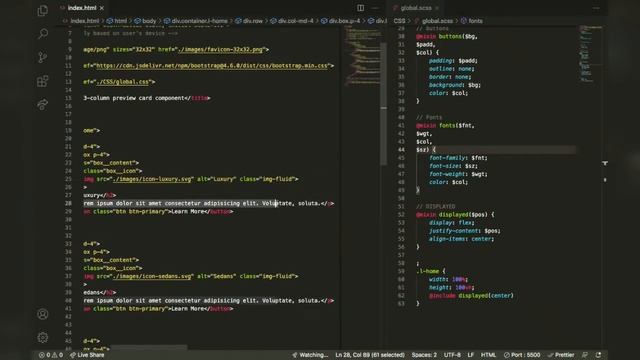Click the Watching... Sass status item
The height and width of the screenshot is (360, 640).
coord(310,355)
